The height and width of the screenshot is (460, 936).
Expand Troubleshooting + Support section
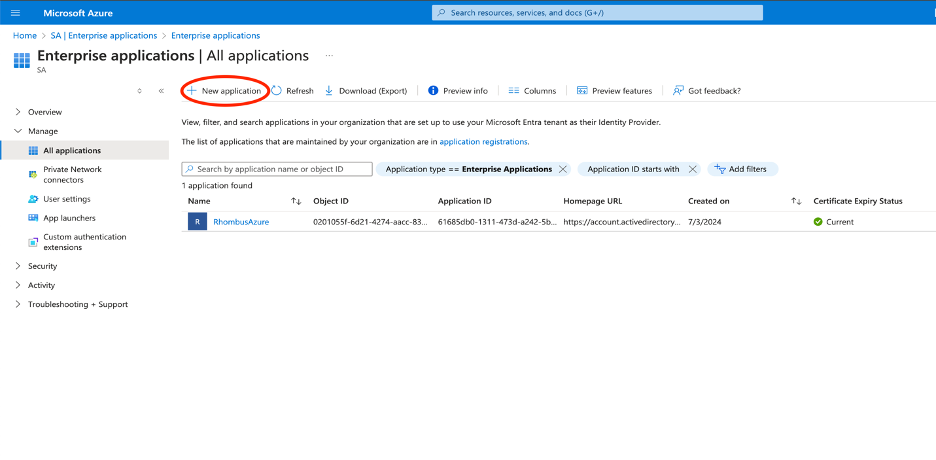[17, 304]
